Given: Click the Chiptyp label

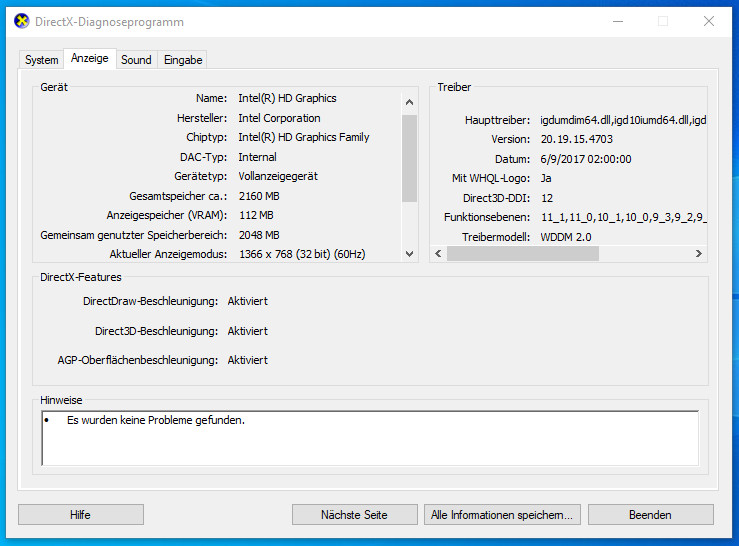Looking at the screenshot, I should coord(206,137).
